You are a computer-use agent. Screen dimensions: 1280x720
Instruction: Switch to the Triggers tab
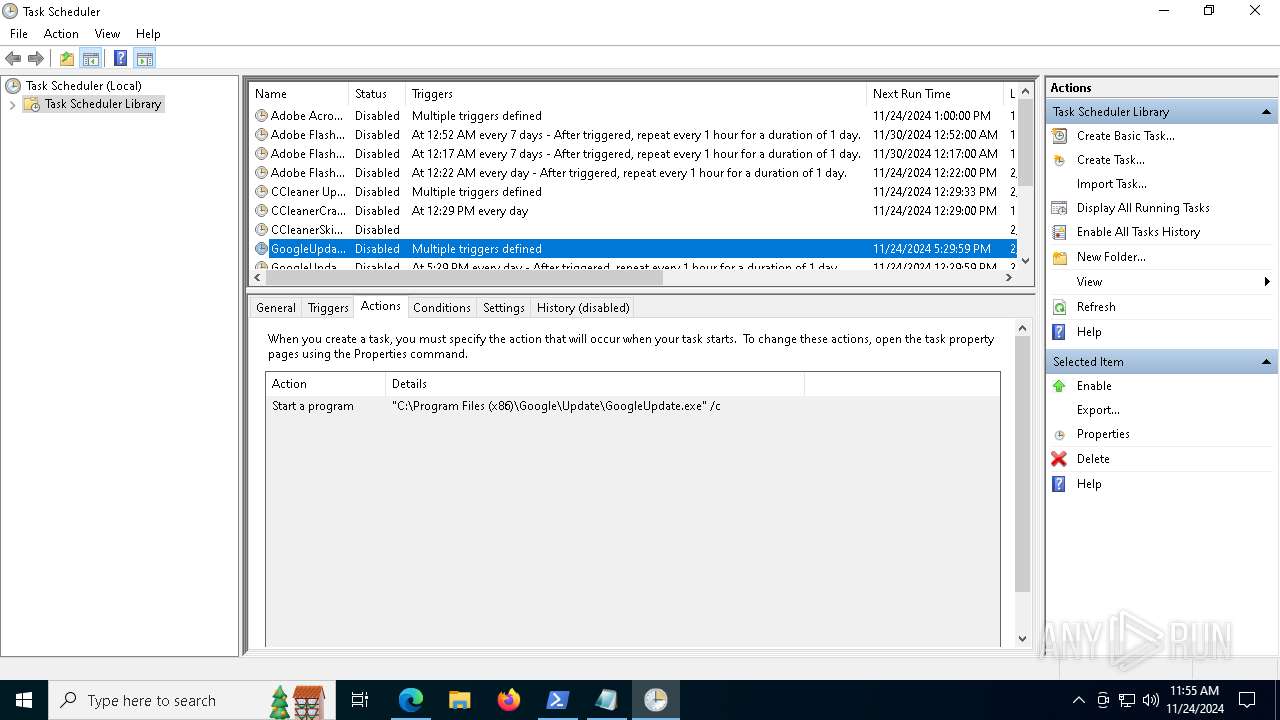coord(328,308)
